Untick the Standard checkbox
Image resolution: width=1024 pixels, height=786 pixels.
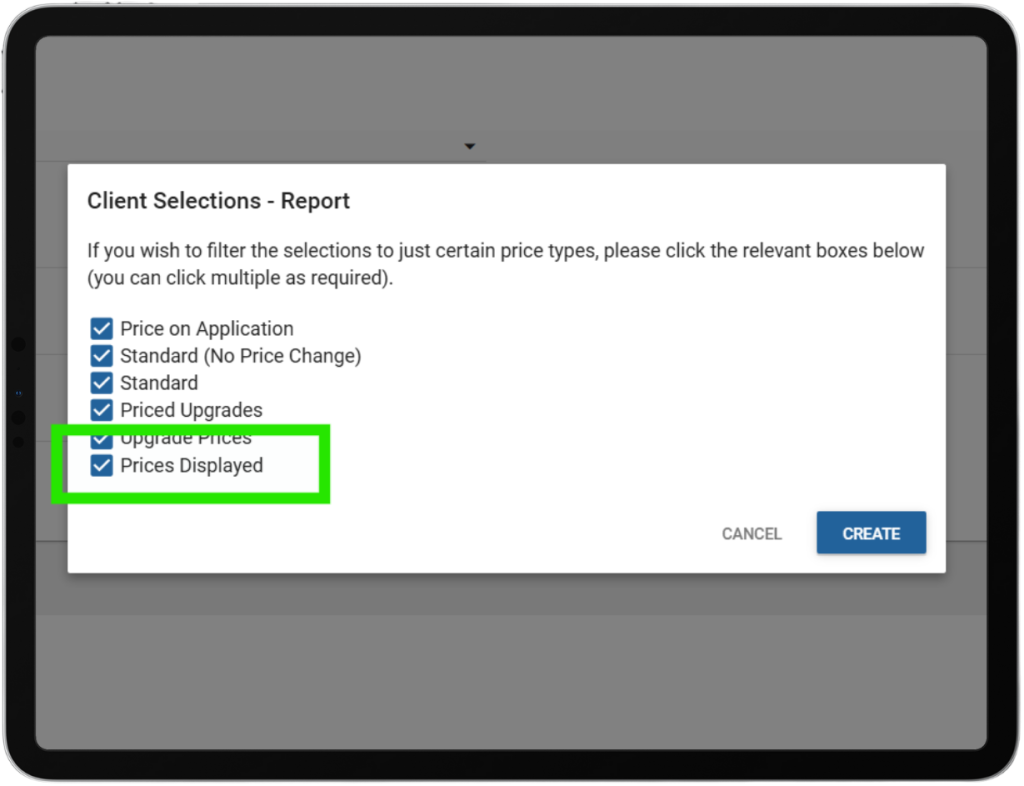(x=101, y=383)
